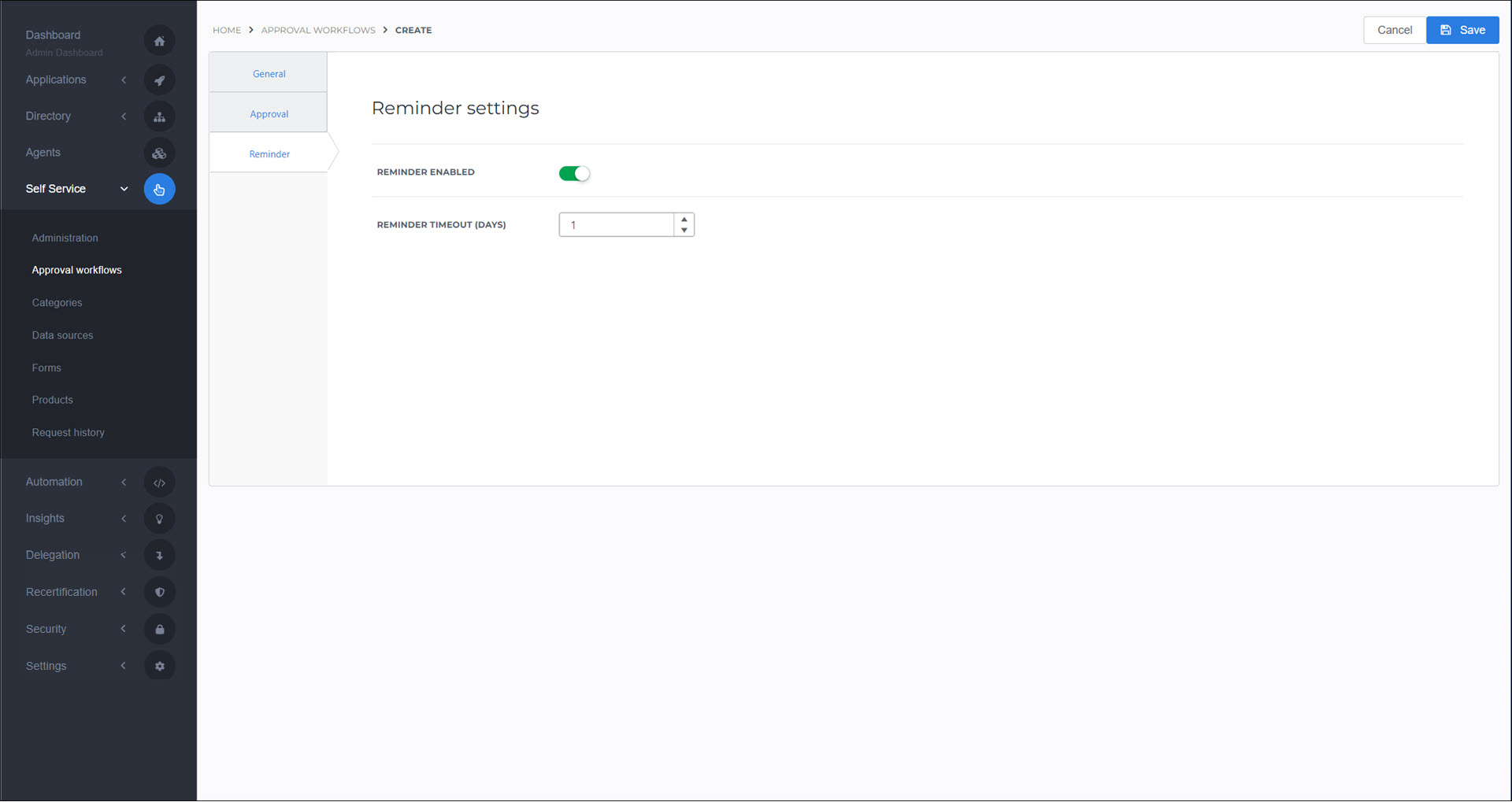1512x802 pixels.
Task: Open the Dashboard home icon
Action: [159, 40]
